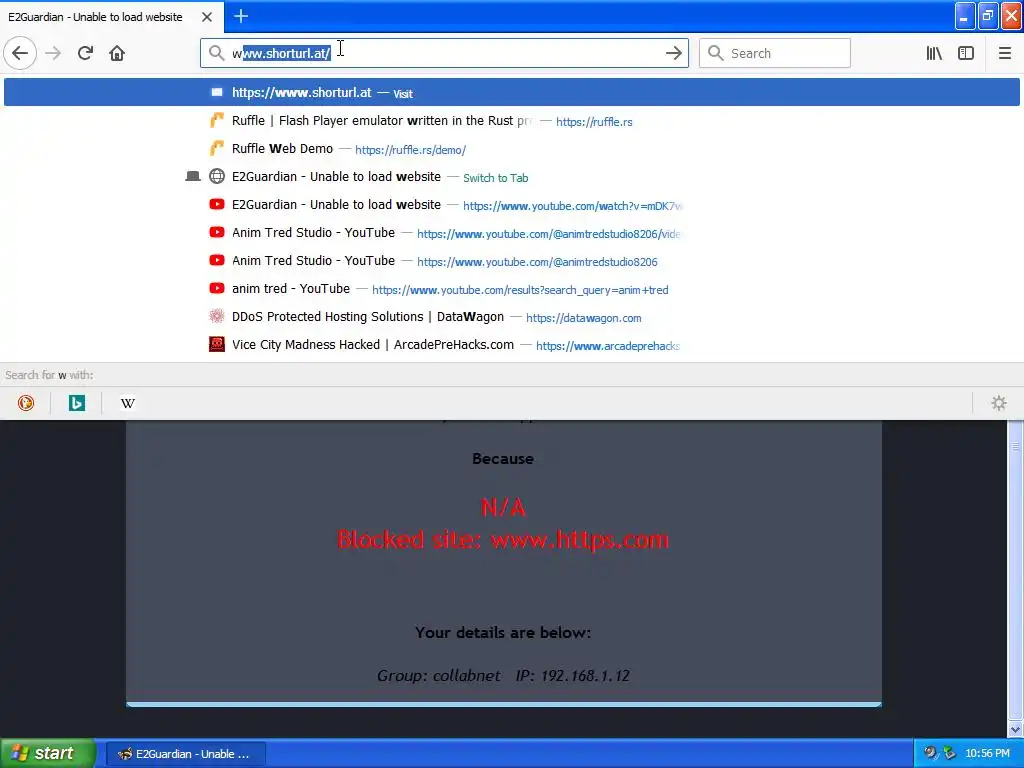
Task: Open the home page icon
Action: click(117, 53)
